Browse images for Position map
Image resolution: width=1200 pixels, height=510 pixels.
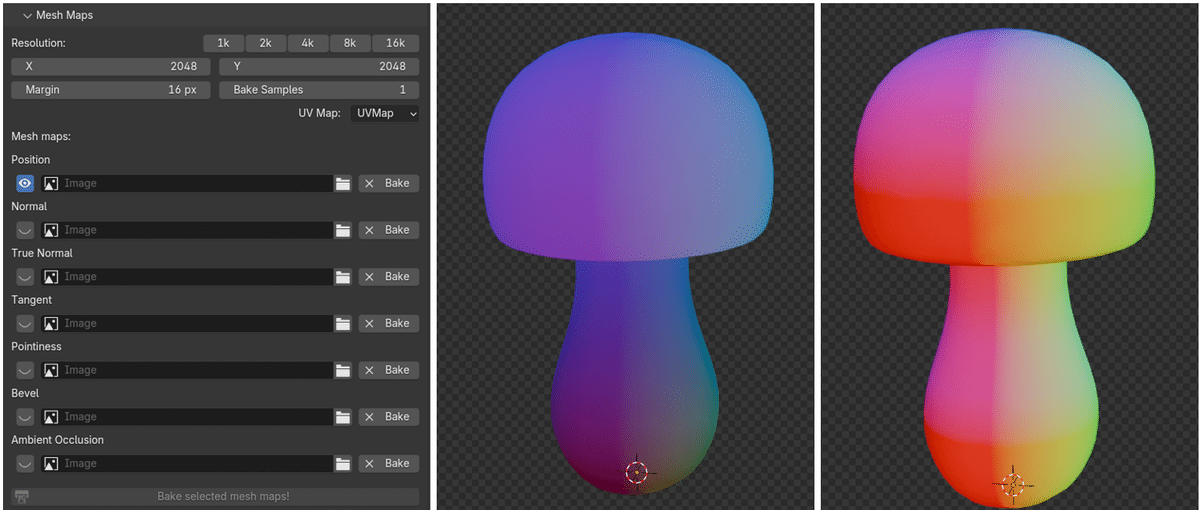click(50, 184)
